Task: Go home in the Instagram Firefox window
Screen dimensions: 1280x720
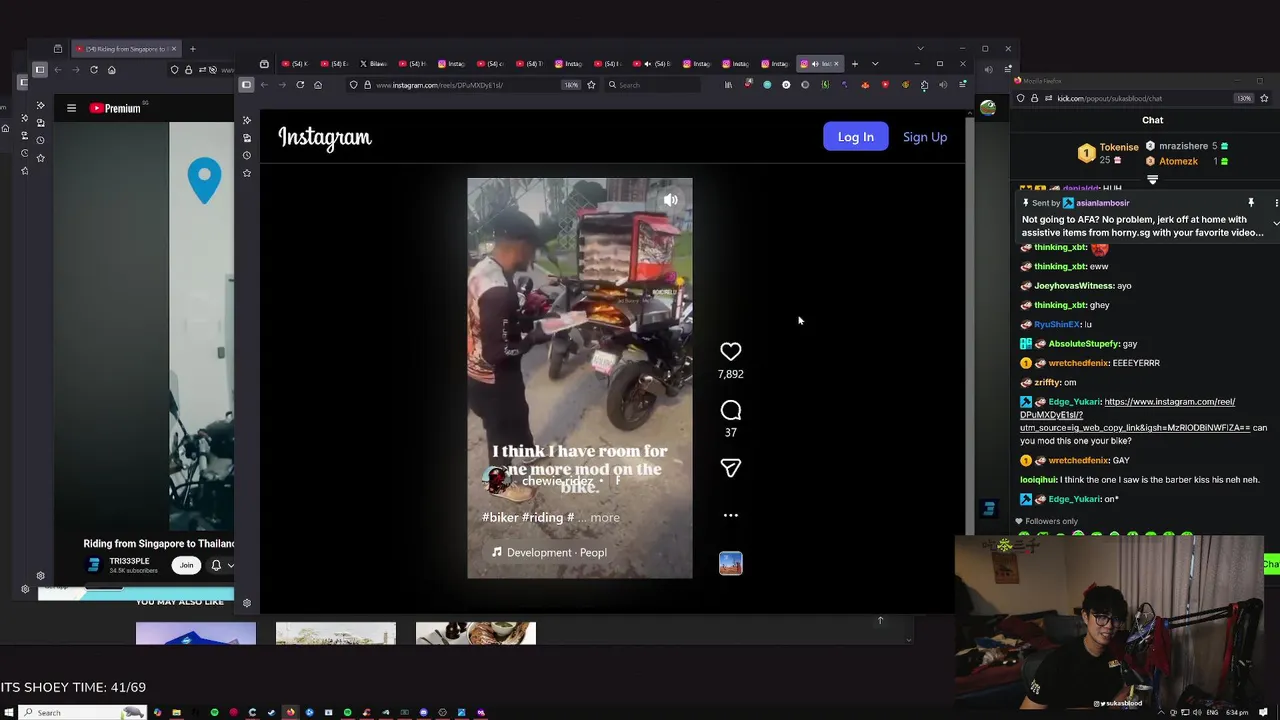Action: point(318,85)
